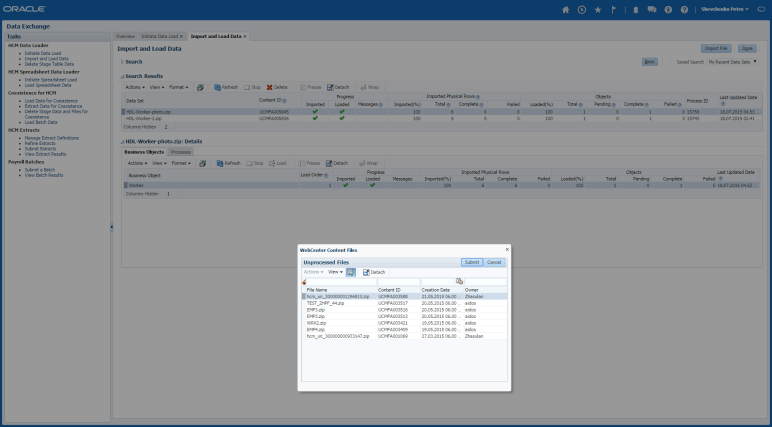
Task: Open Load Spreadsheet Data task link
Action: tap(48, 85)
